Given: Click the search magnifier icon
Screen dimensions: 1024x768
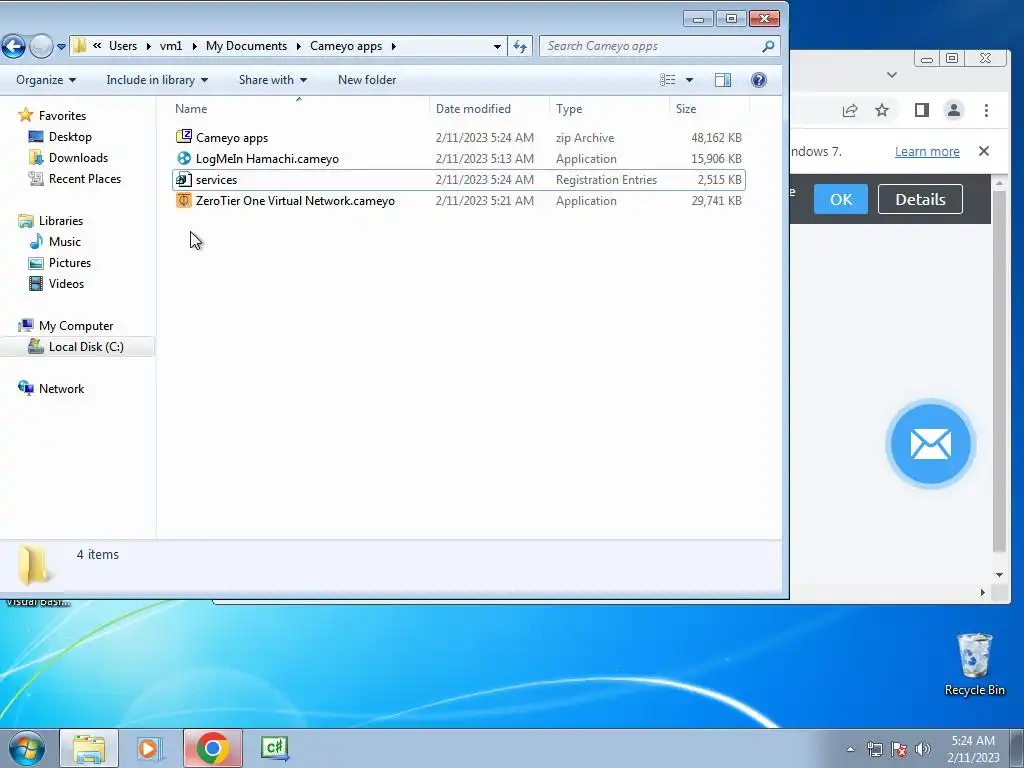Looking at the screenshot, I should coord(768,46).
